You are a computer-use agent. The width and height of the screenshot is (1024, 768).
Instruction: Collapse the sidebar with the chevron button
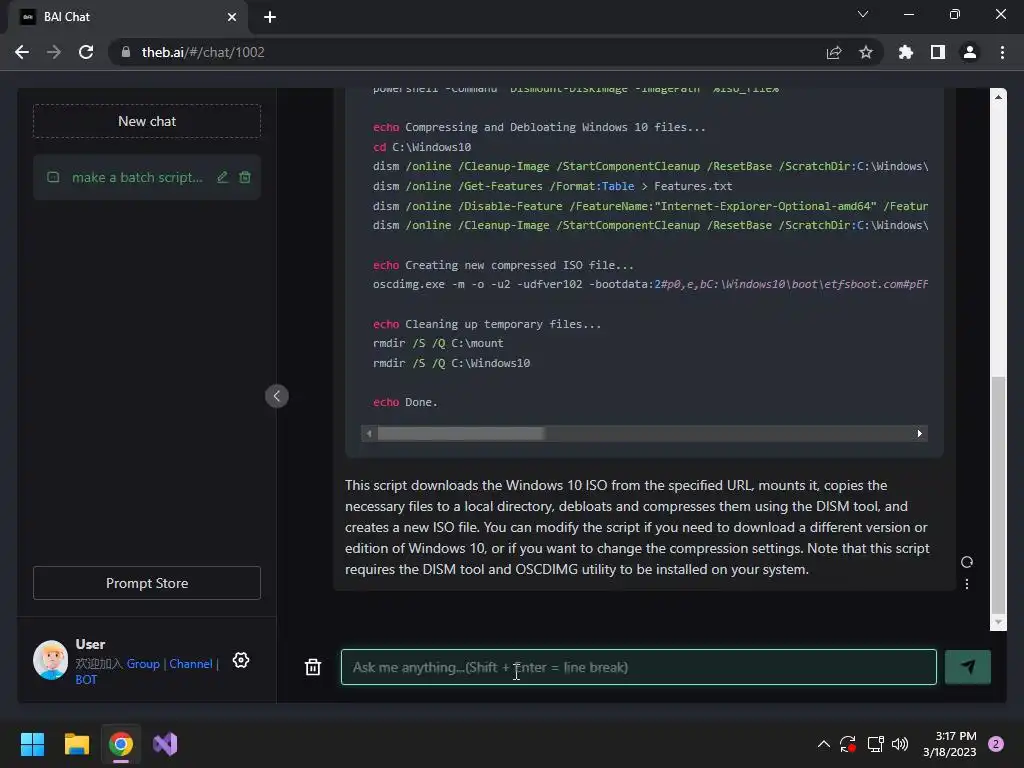277,396
